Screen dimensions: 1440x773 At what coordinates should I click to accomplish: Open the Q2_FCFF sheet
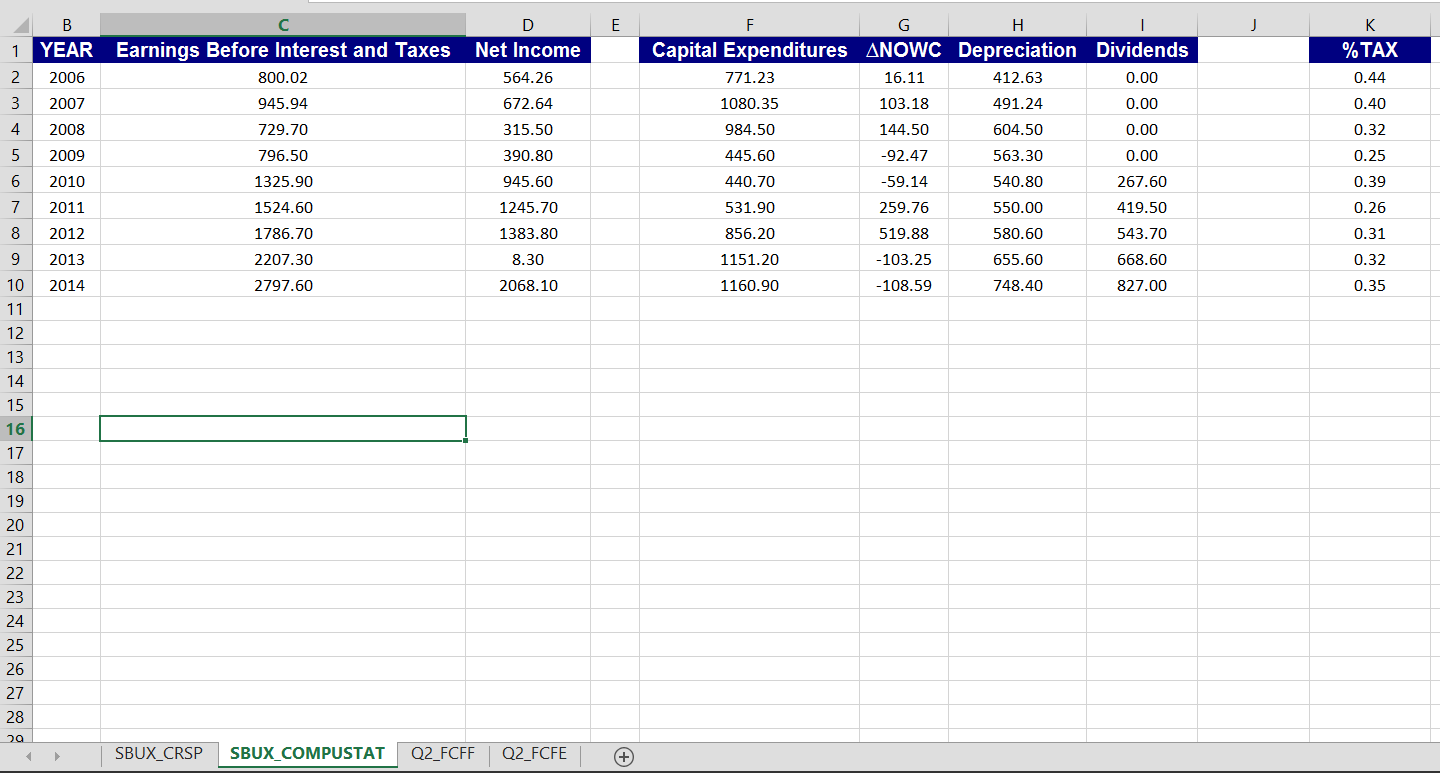pos(441,755)
